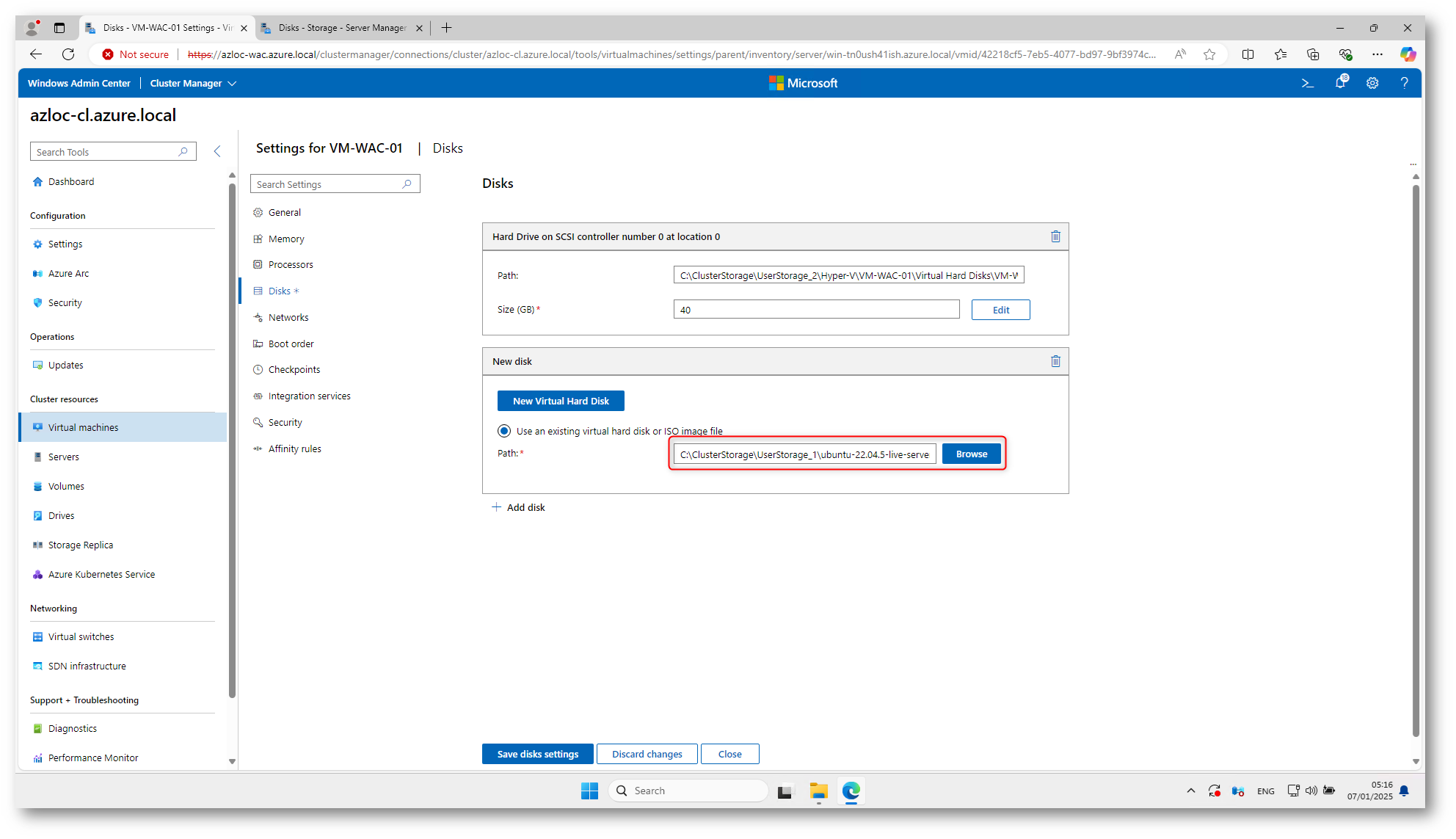This screenshot has height=839, width=1456.
Task: Open File Explorer from taskbar
Action: (818, 791)
